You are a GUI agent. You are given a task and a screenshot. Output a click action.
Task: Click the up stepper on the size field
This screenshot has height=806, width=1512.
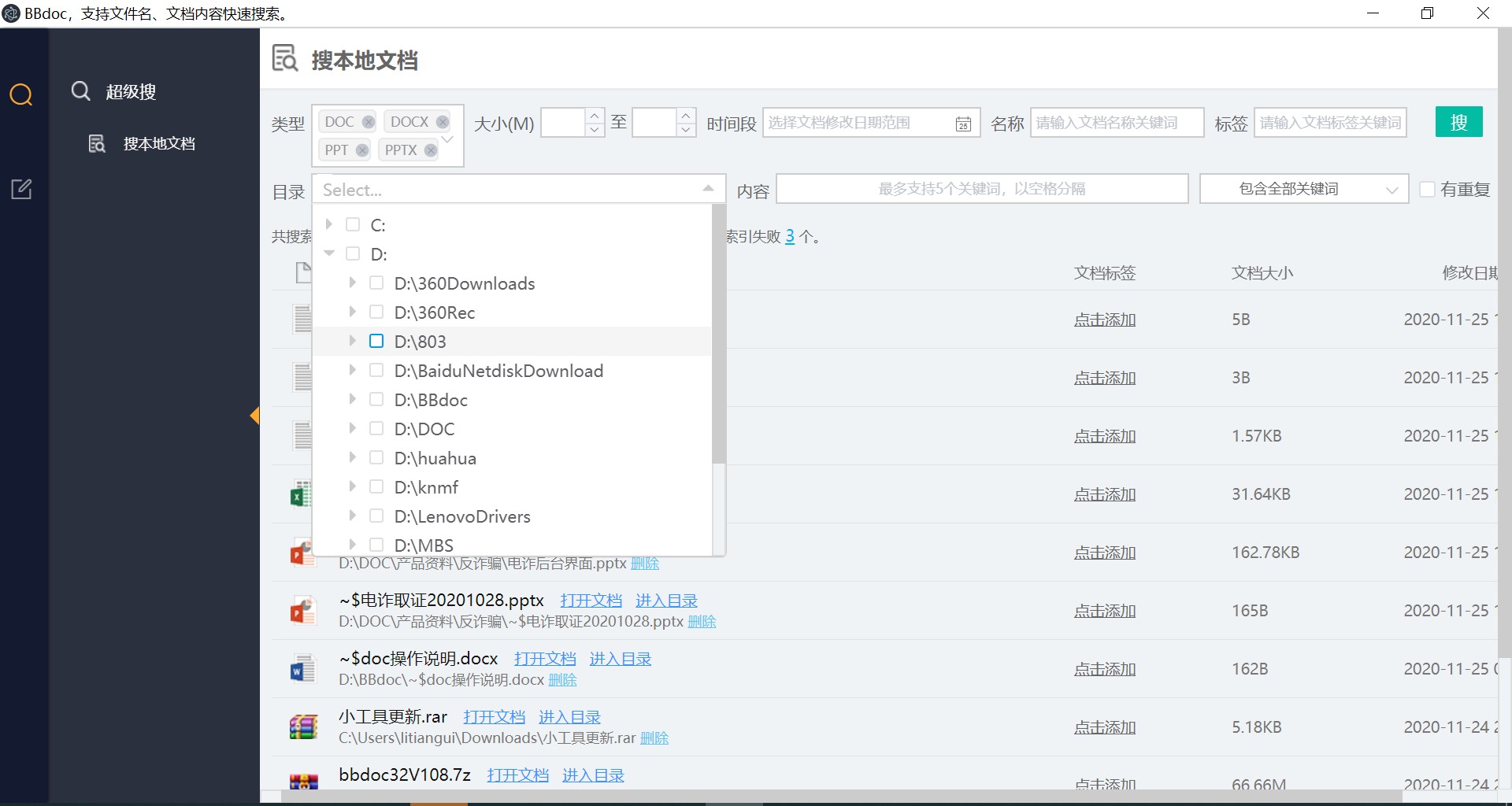click(595, 116)
